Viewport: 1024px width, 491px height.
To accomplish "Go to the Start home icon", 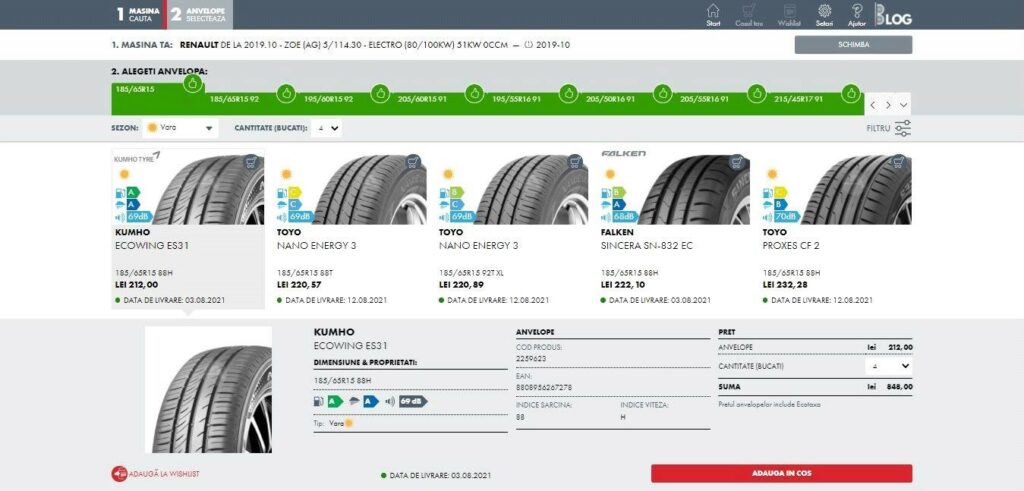I will (713, 14).
